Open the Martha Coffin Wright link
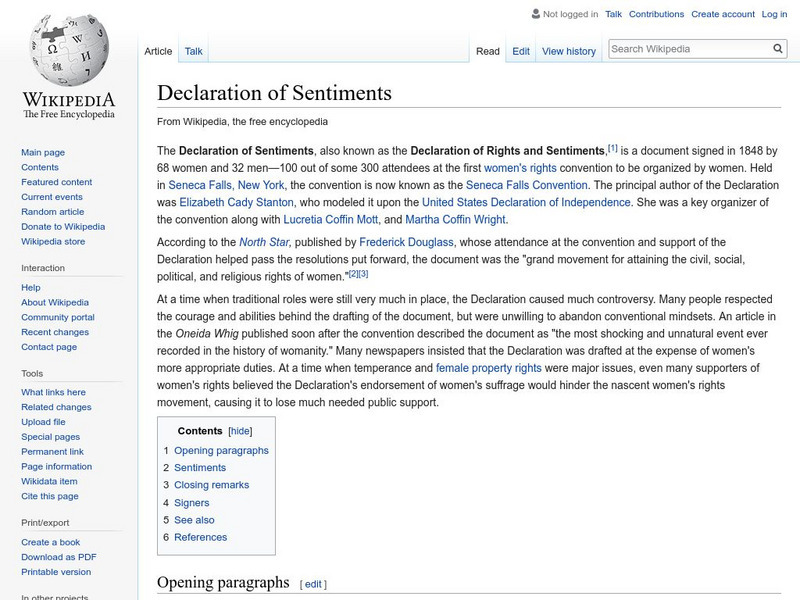This screenshot has width=800, height=600. [x=455, y=220]
